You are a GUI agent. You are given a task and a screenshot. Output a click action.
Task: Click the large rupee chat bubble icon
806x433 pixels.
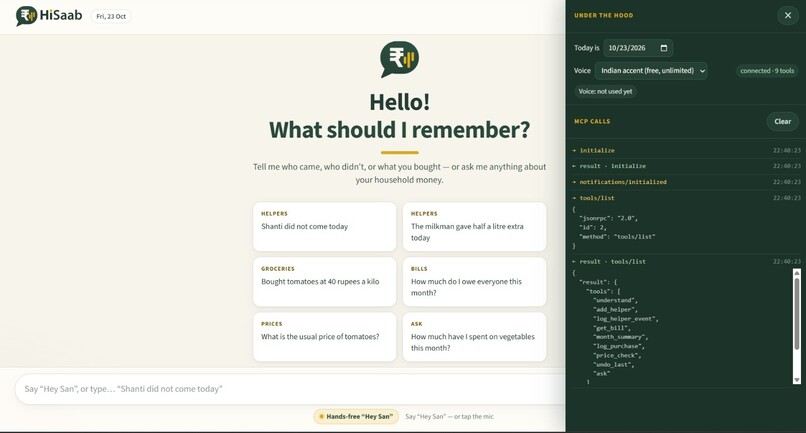399,59
